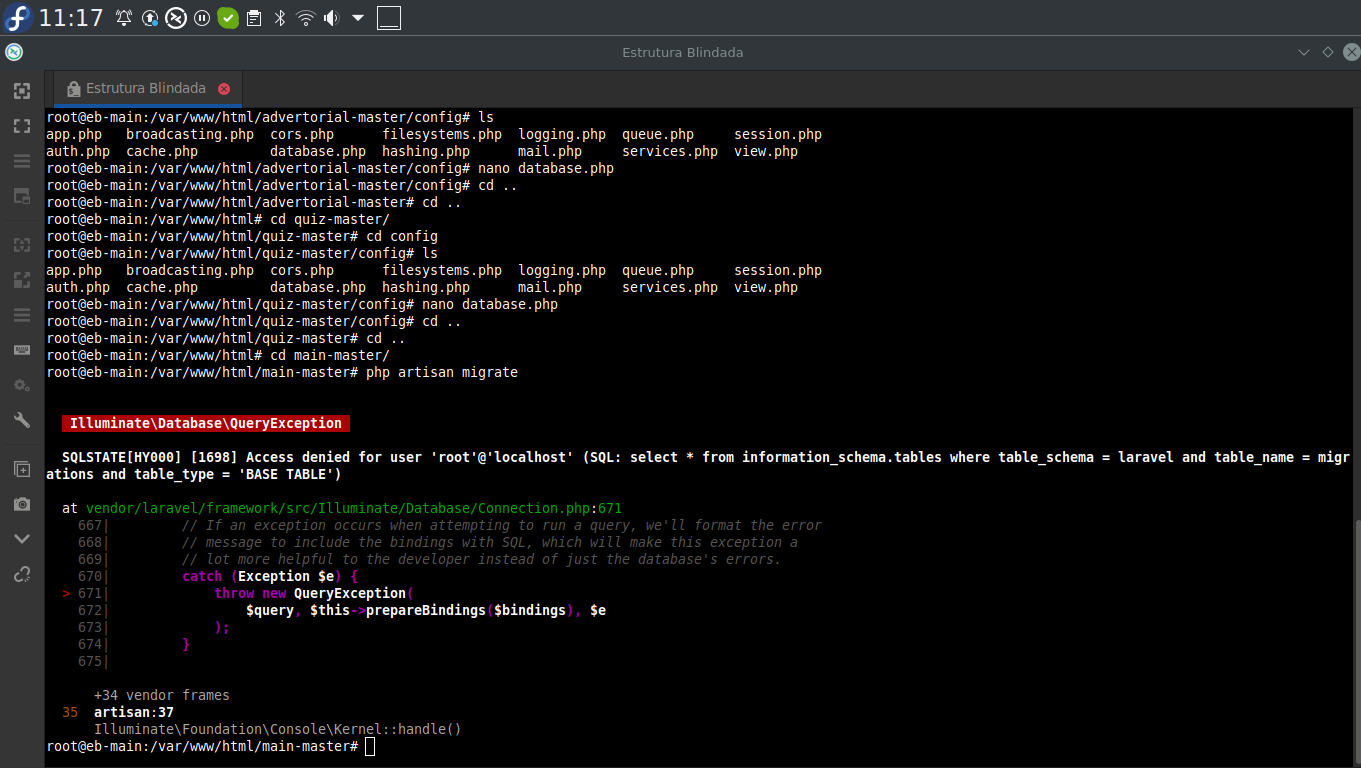Click the Remmina window icon in title bar
Image resolution: width=1361 pixels, height=768 pixels.
(13, 52)
